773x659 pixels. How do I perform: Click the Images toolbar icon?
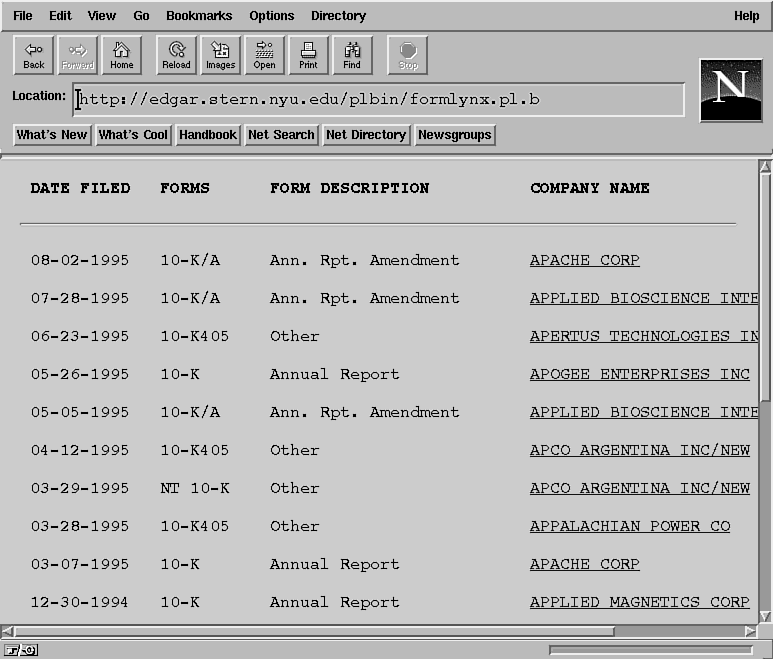coord(220,55)
